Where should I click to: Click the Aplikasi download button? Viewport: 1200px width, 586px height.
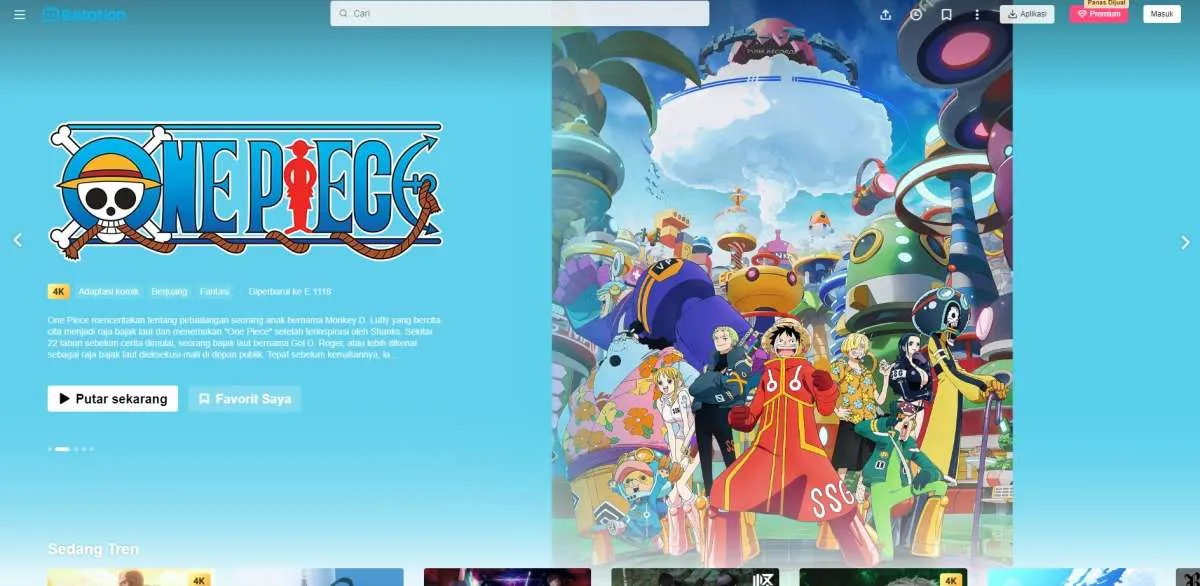pos(1026,14)
